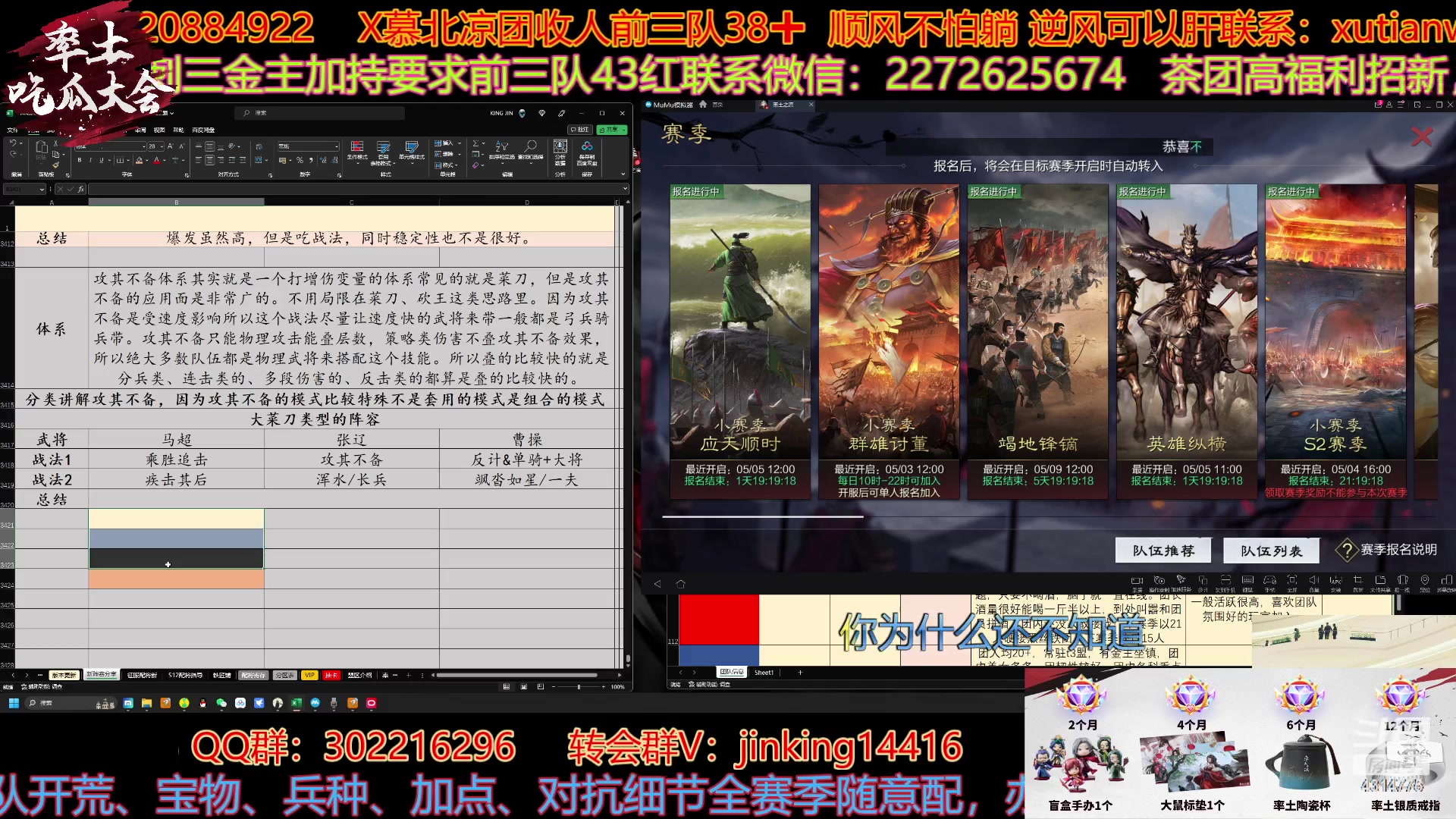1456x819 pixels.
Task: Switch to Normal view in status bar
Action: 507,686
